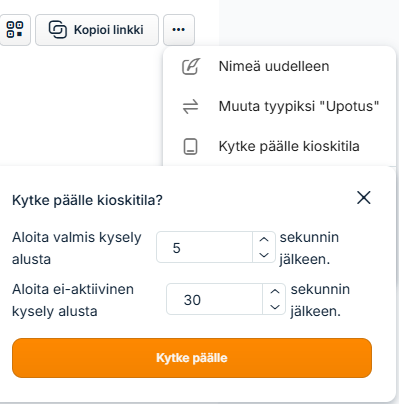
Task: Click the rename pencil icon
Action: point(191,66)
